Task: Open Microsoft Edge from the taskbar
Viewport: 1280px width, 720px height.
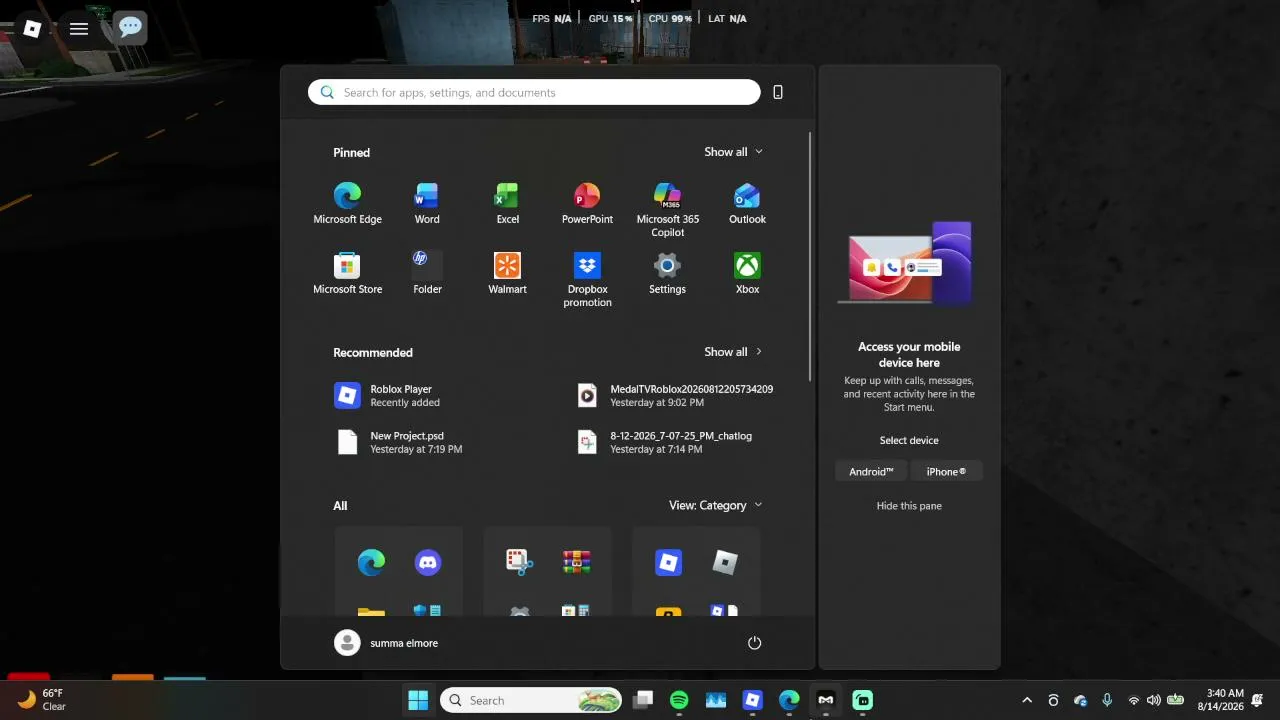Action: click(790, 700)
